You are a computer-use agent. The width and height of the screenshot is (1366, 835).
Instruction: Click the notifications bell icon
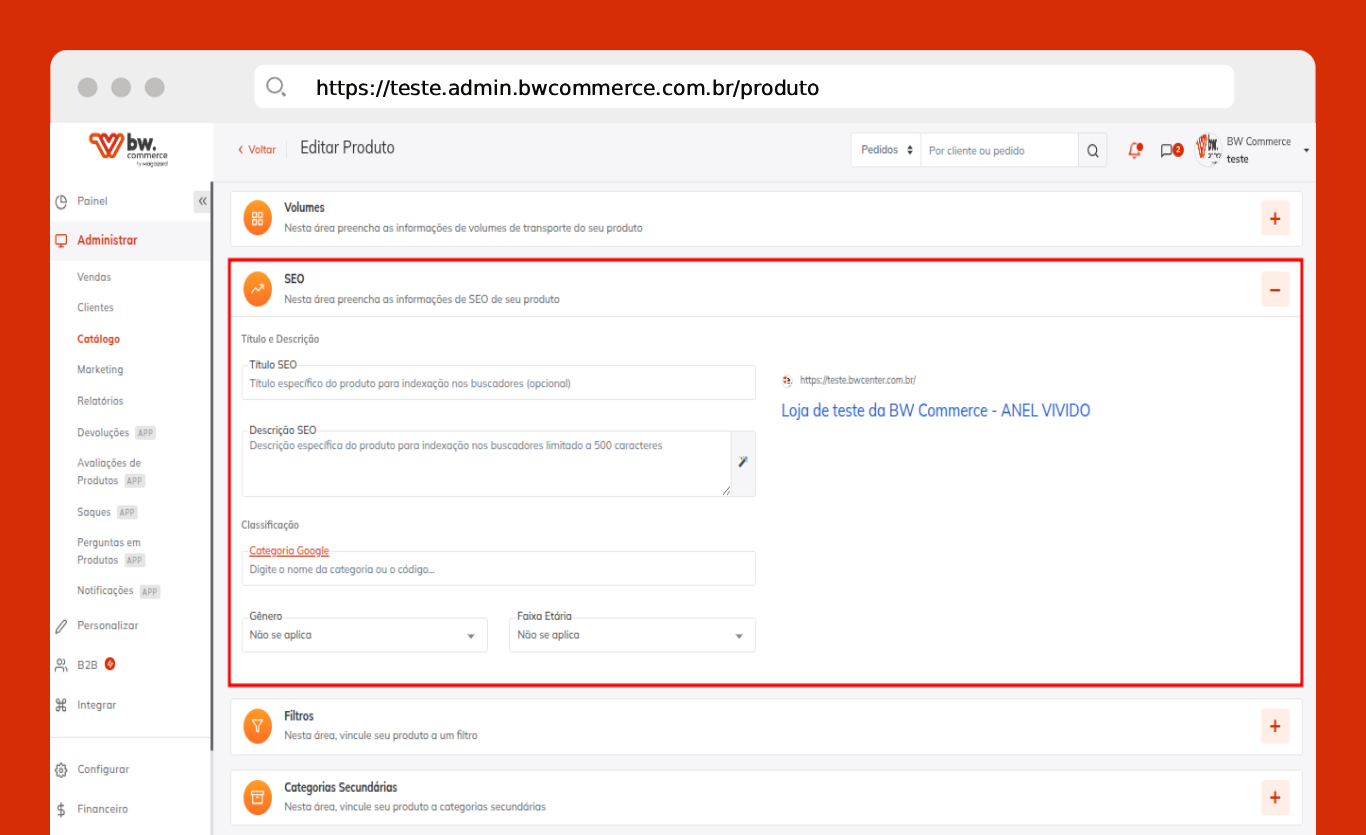point(1134,151)
